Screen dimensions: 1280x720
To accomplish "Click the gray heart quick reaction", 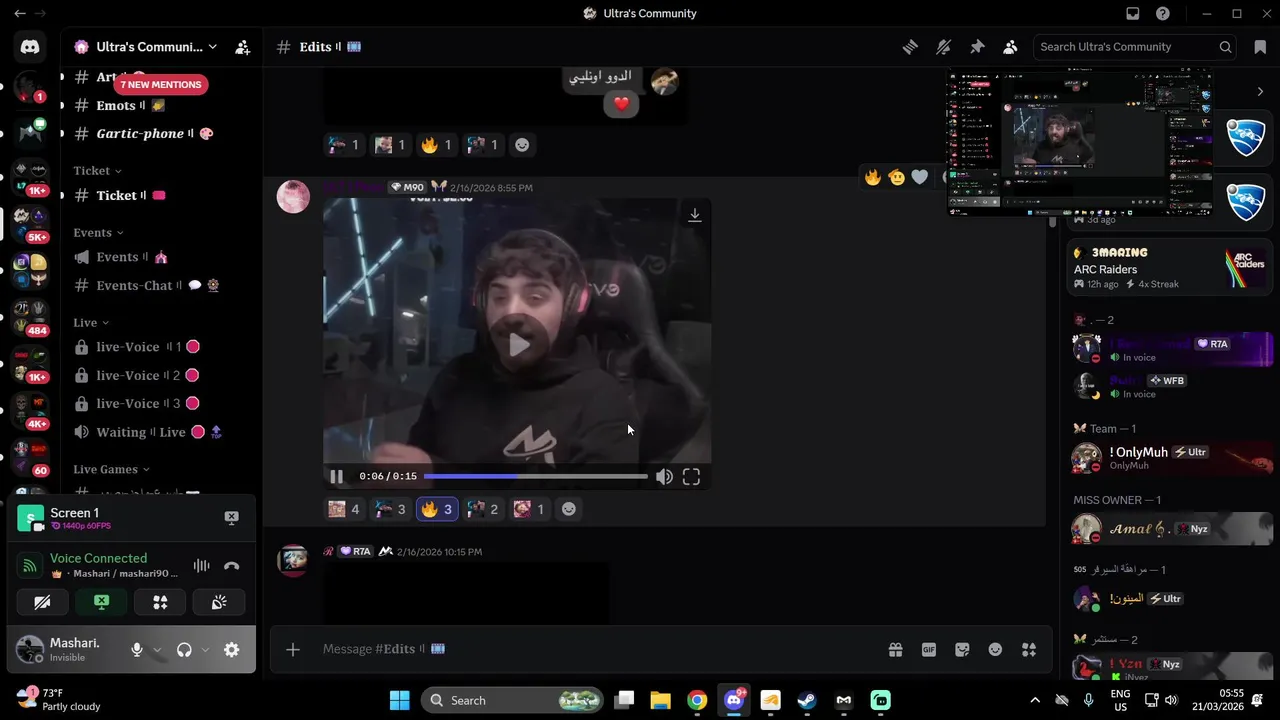I will pyautogui.click(x=920, y=177).
